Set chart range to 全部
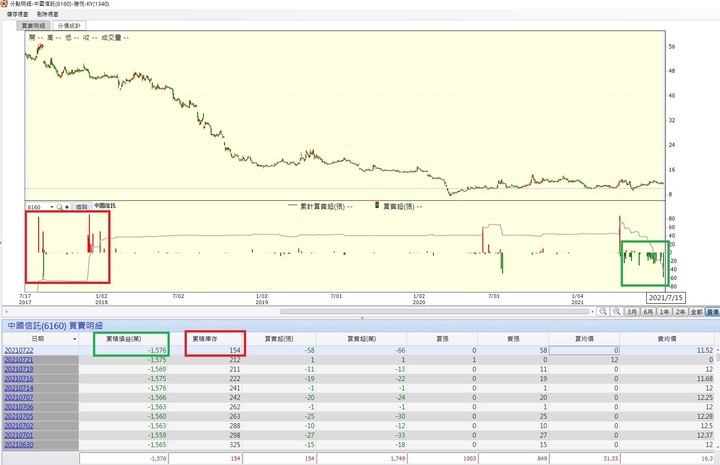 [x=696, y=312]
